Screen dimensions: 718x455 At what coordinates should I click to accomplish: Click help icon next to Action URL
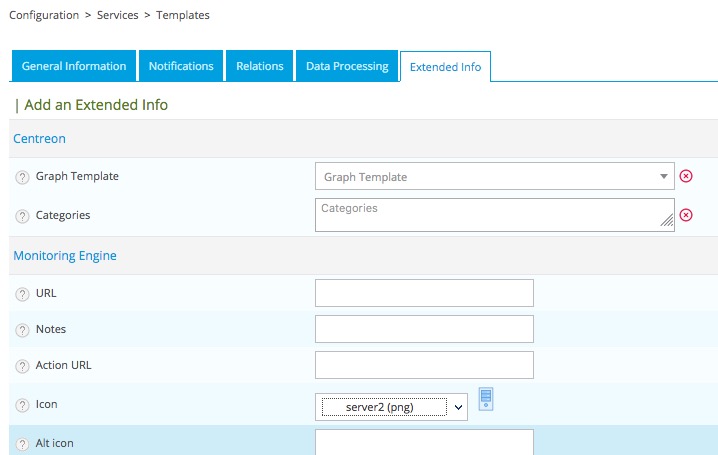(22, 366)
